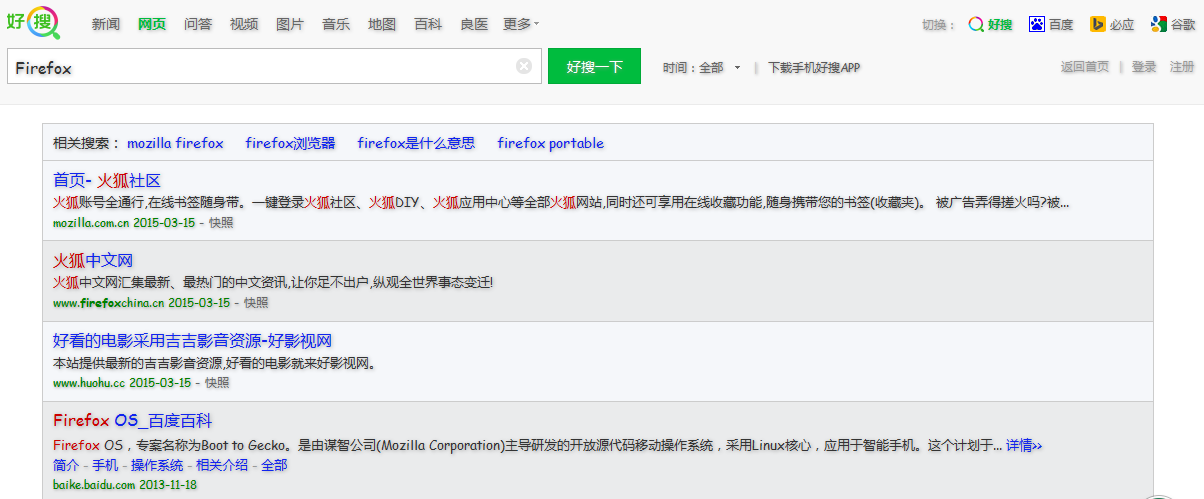The height and width of the screenshot is (499, 1204).
Task: Open the 百科 tab
Action: coord(428,24)
